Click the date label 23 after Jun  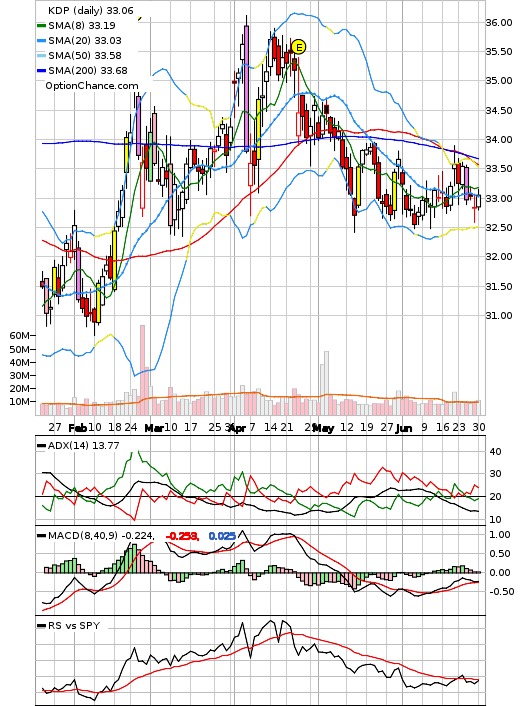point(459,427)
